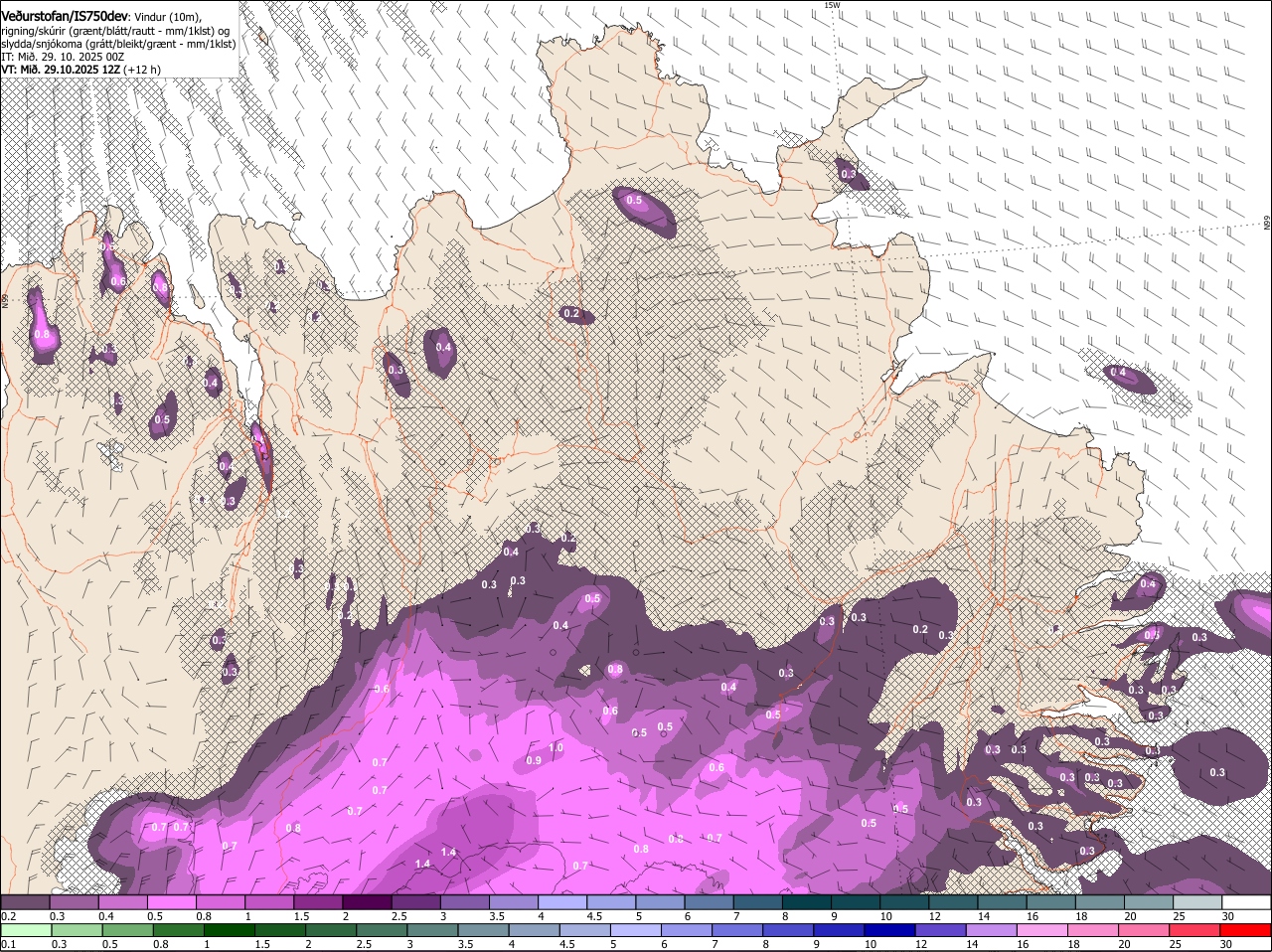Click the lower legend swatch starting at 7

(737, 929)
